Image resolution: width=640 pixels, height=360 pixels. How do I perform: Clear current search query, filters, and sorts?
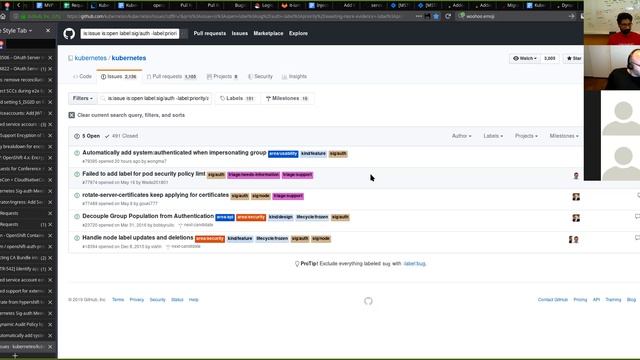131,115
